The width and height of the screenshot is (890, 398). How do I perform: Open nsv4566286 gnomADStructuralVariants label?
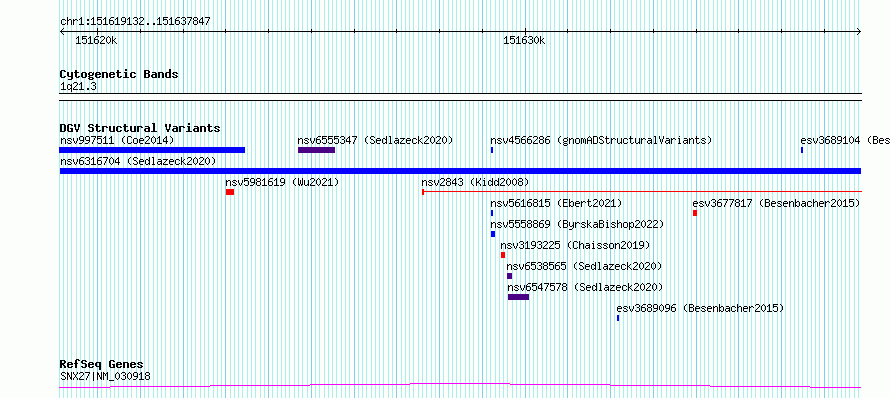[601, 140]
